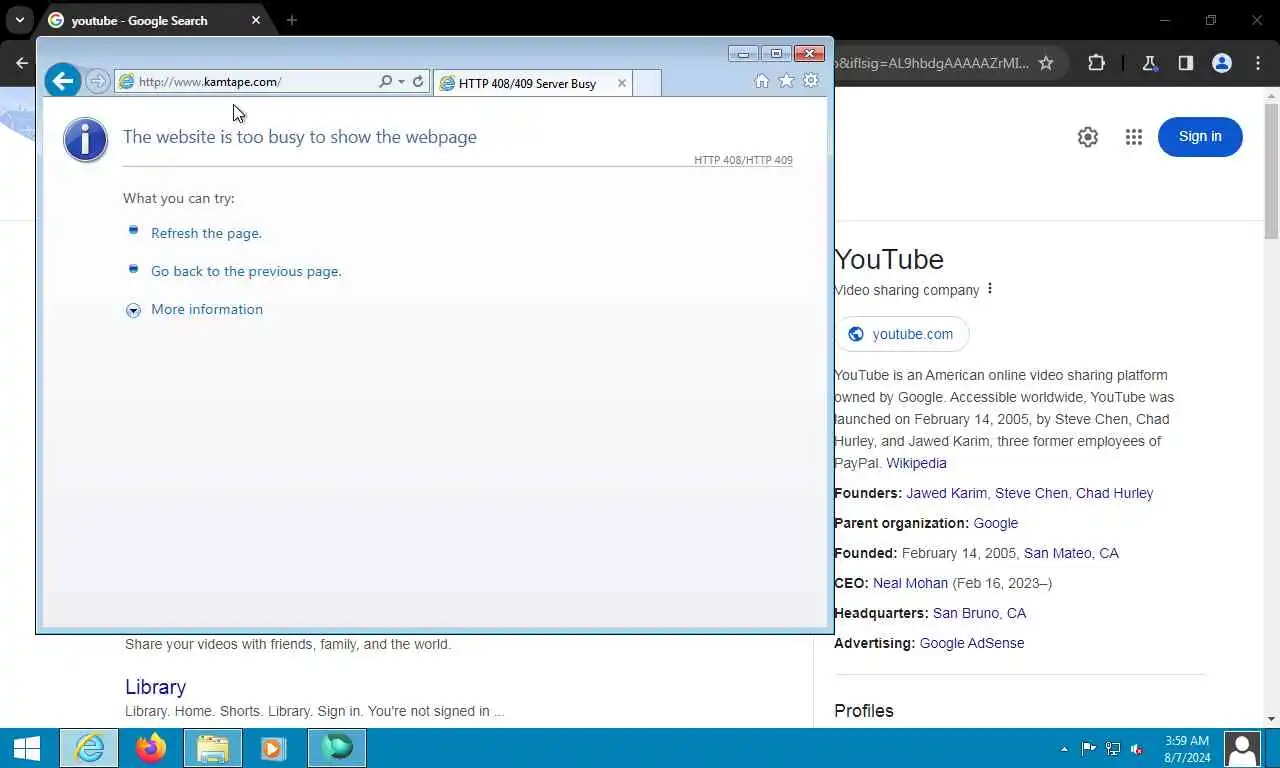Screen dimensions: 1280x768
Task: Open a new blank tab in Internet Explorer
Action: tap(647, 83)
